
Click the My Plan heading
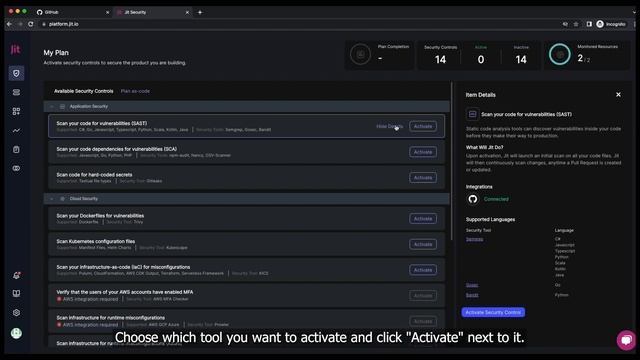[x=56, y=53]
